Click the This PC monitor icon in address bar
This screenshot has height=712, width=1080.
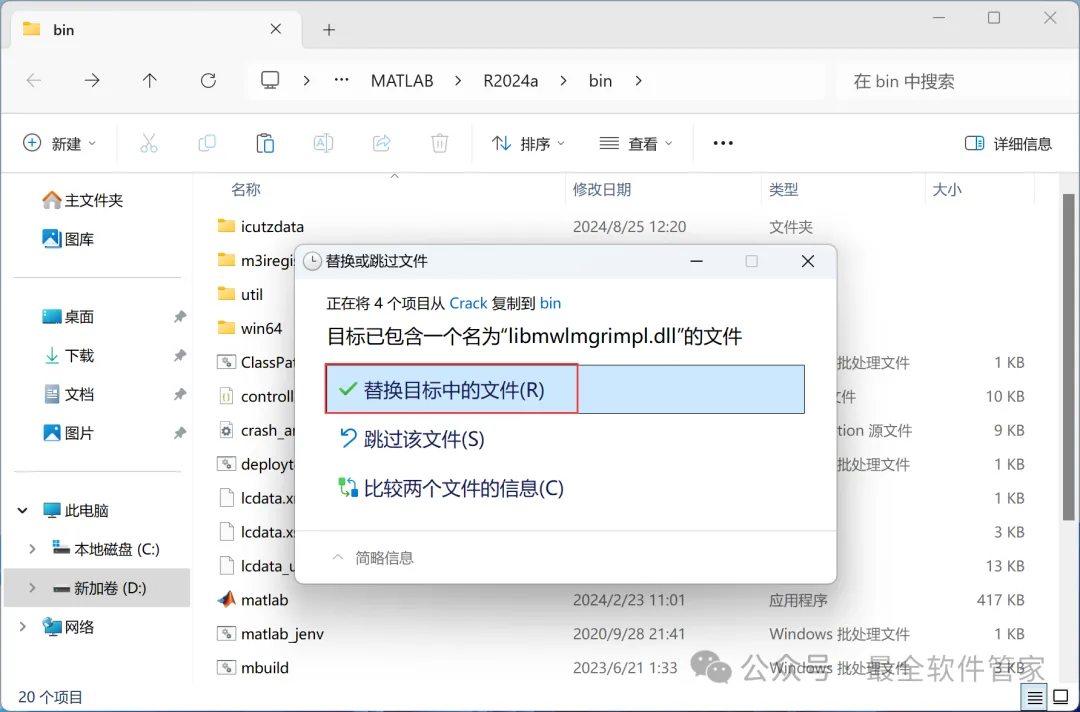(x=270, y=81)
